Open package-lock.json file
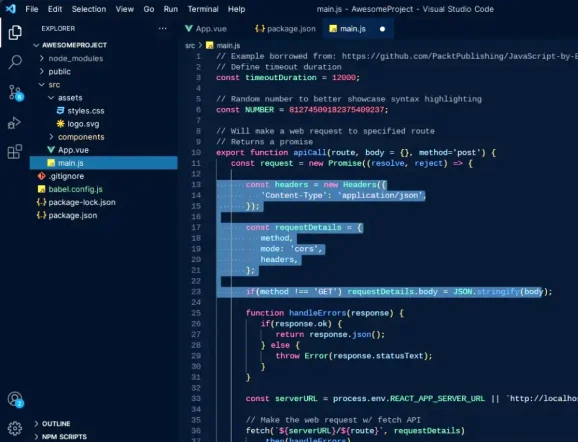 (x=82, y=202)
